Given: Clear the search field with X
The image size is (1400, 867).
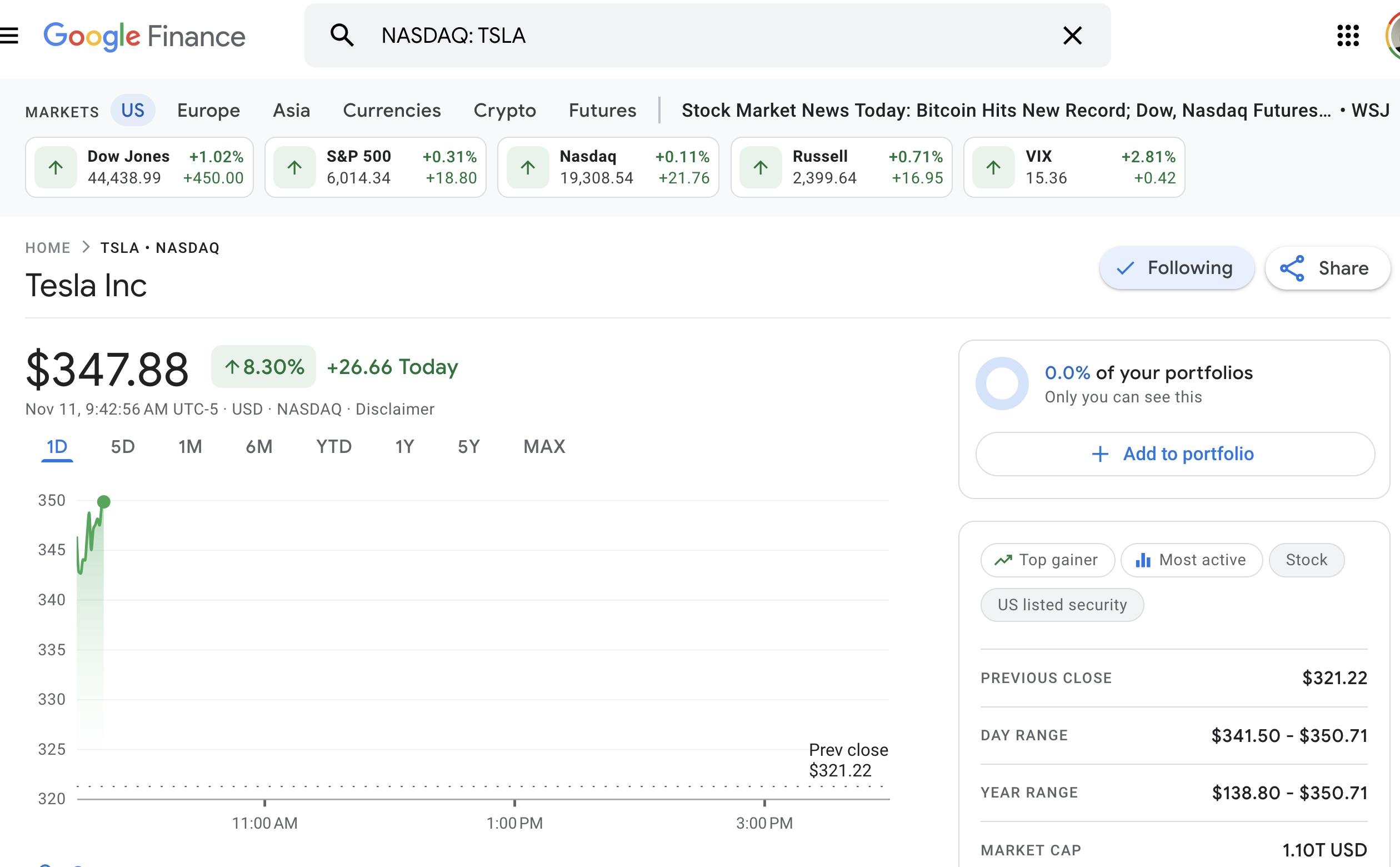Looking at the screenshot, I should pyautogui.click(x=1072, y=36).
